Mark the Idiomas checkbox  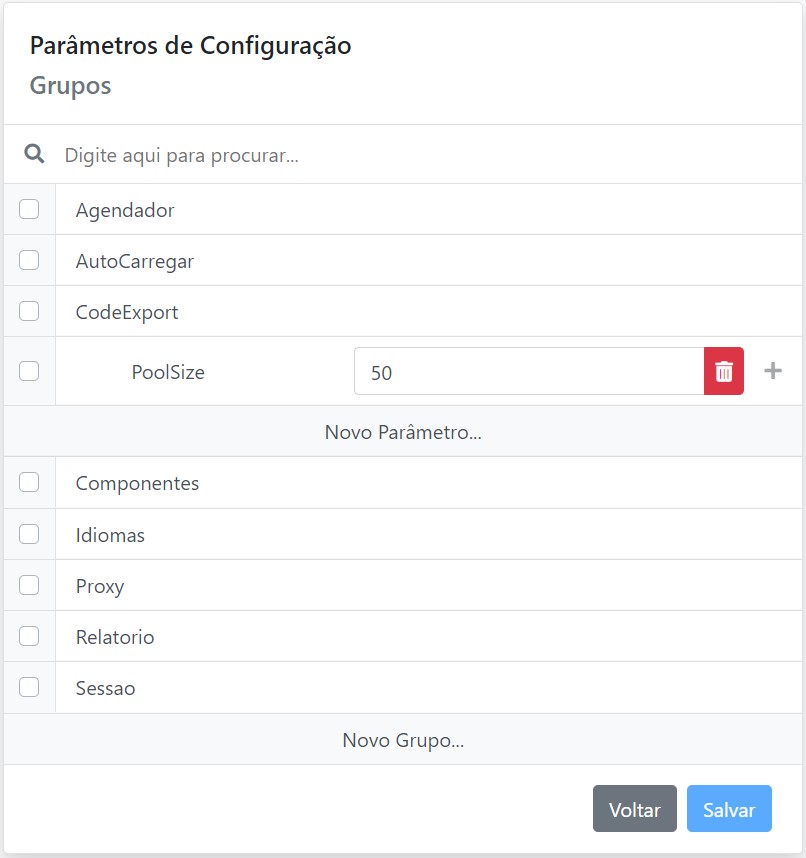pyautogui.click(x=29, y=534)
